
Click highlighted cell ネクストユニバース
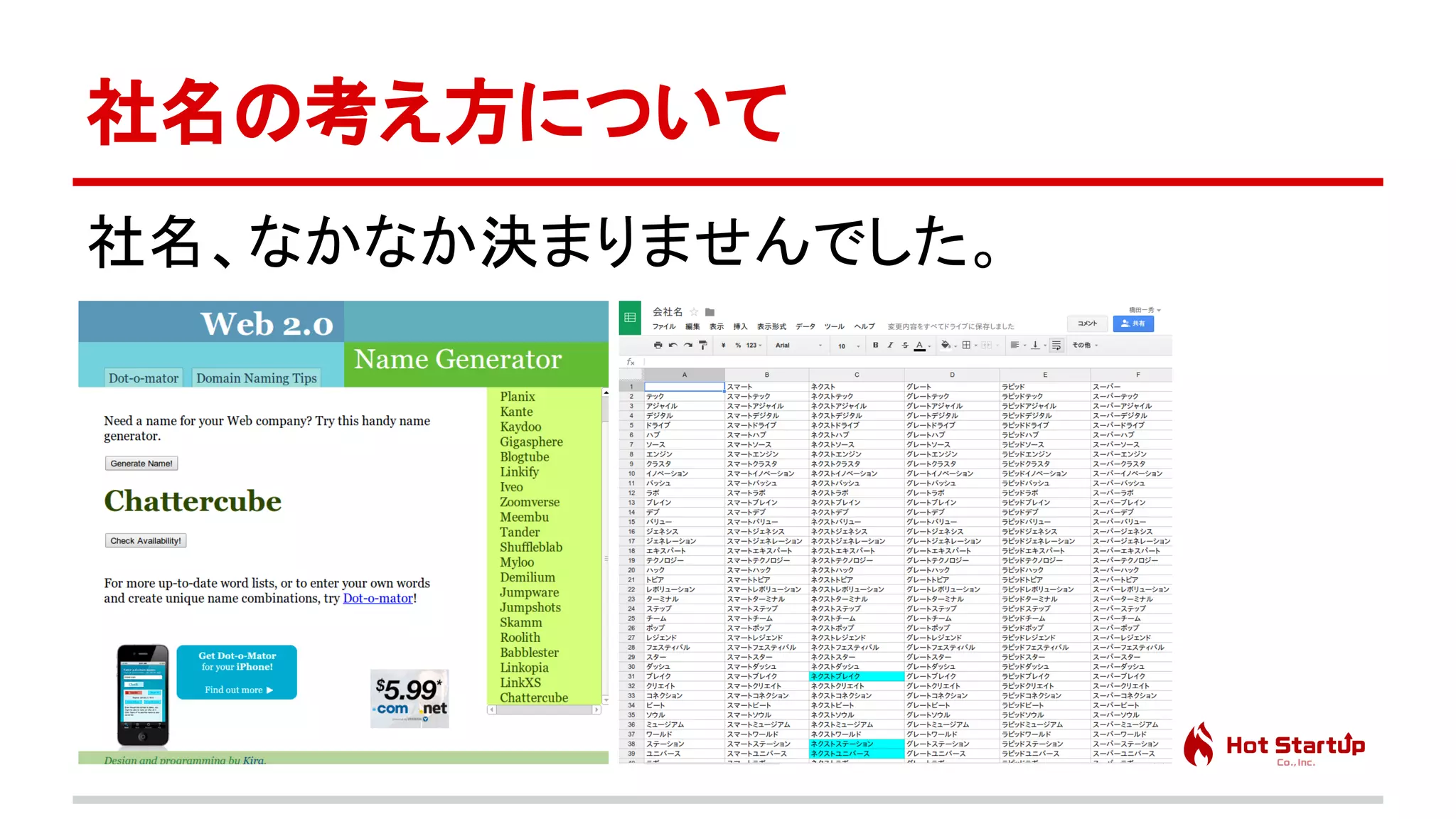tap(857, 754)
